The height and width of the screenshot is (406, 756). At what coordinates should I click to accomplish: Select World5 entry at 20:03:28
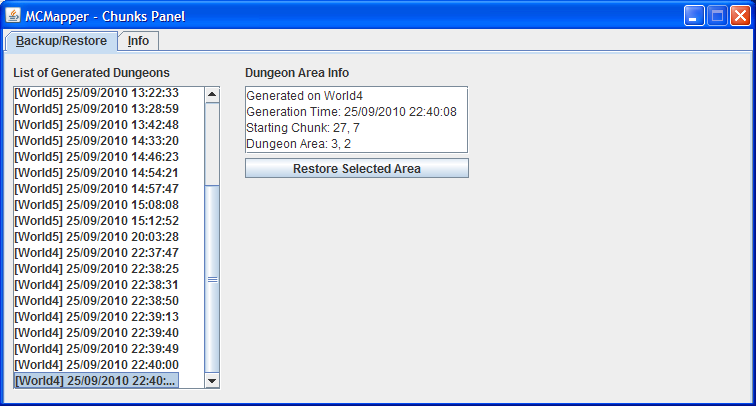(97, 237)
